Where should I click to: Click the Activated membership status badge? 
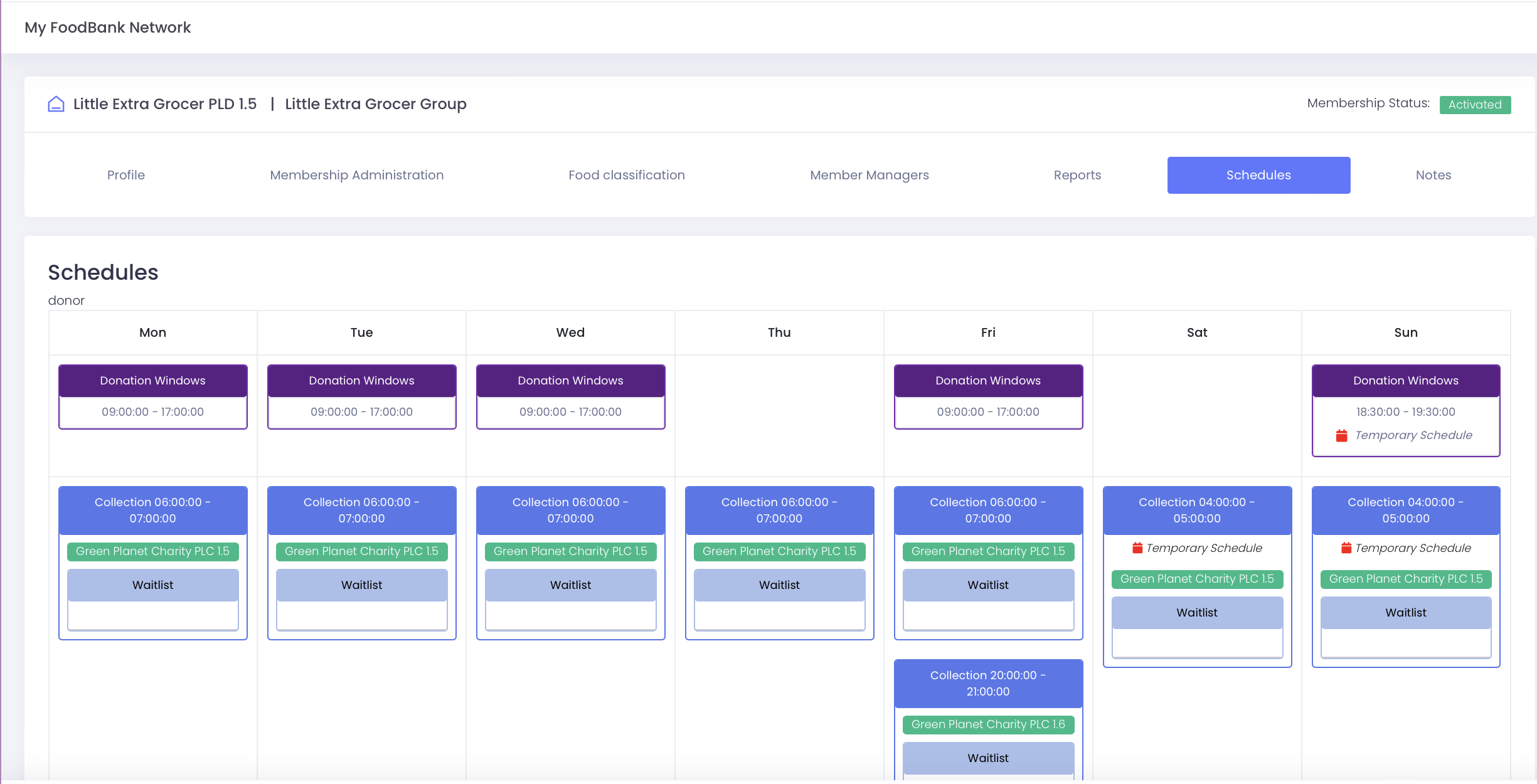1474,105
